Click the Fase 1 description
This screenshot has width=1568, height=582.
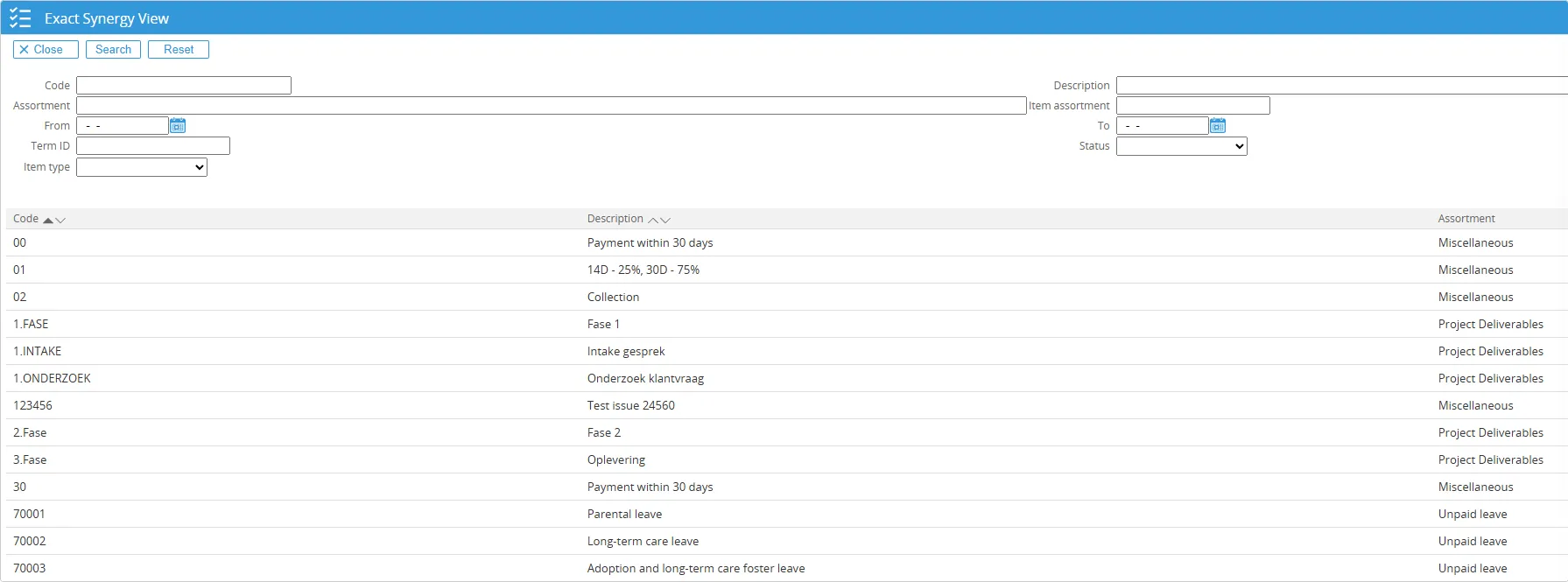pos(603,325)
